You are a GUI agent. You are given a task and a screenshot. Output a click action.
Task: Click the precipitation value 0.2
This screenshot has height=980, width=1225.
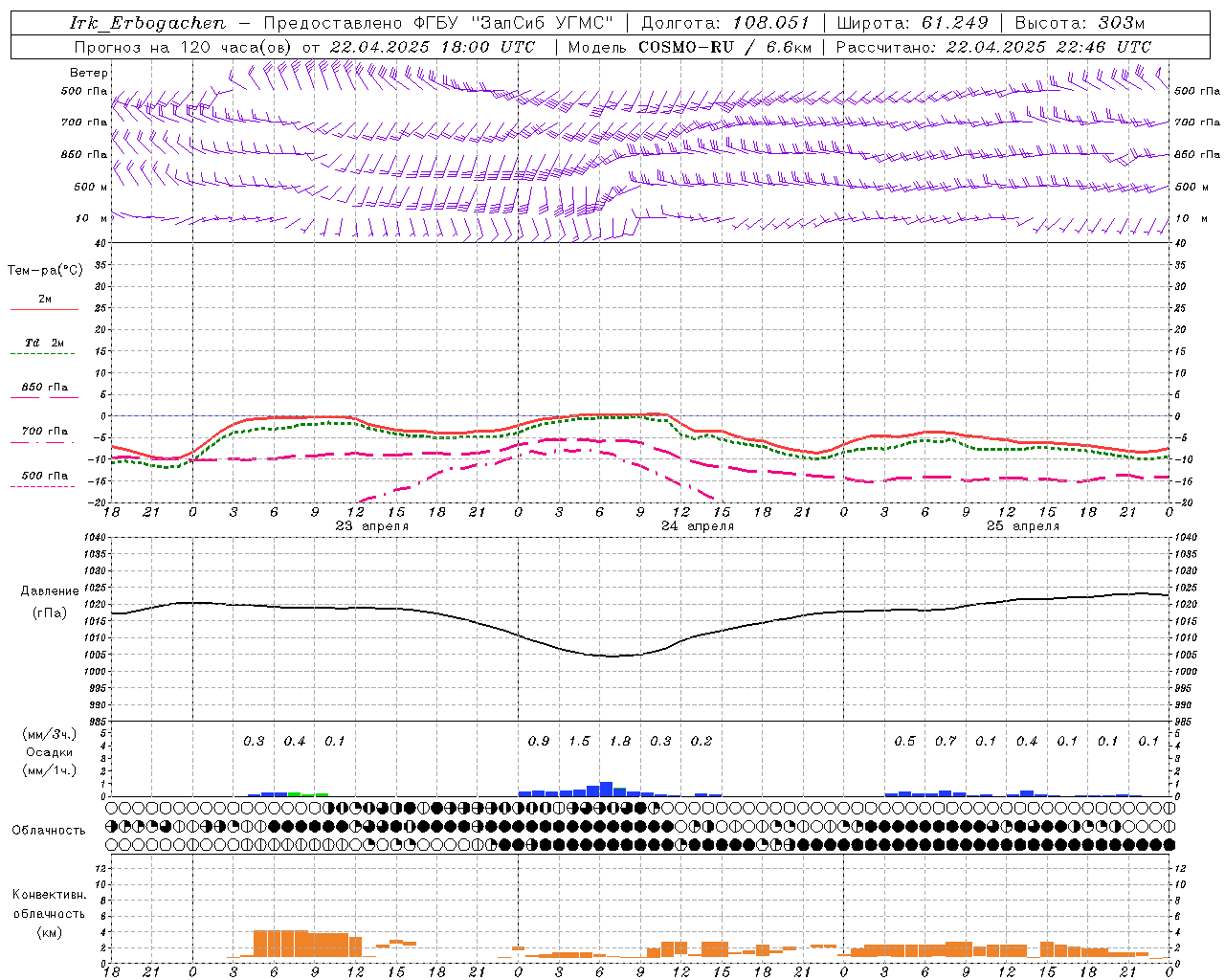point(702,742)
